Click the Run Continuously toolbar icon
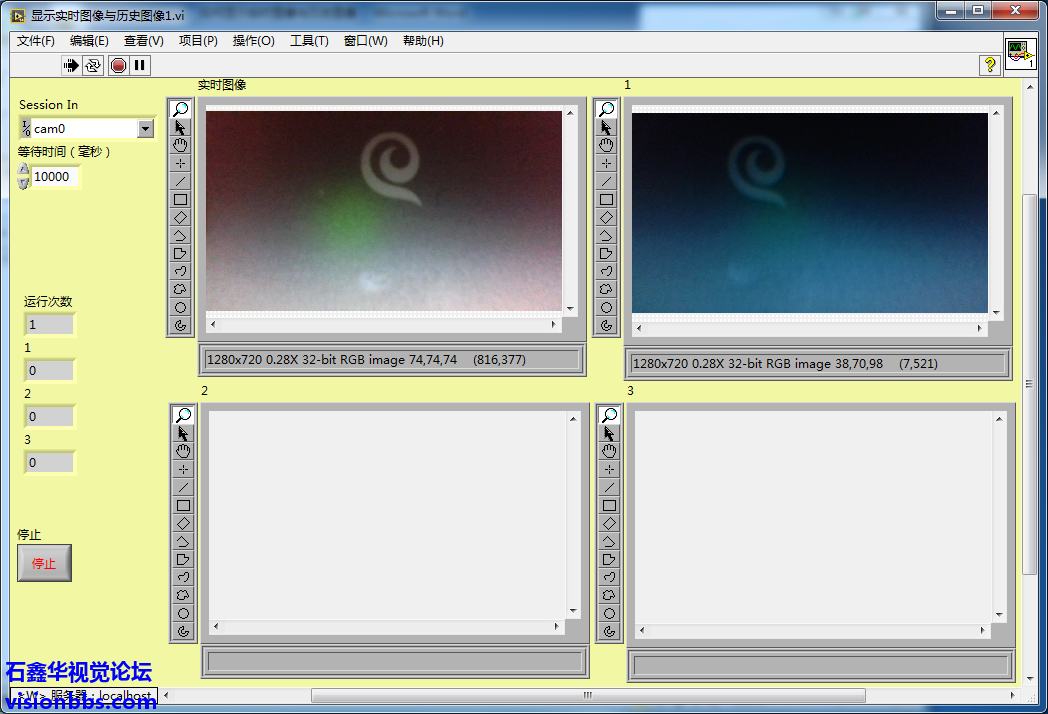Image resolution: width=1048 pixels, height=714 pixels. pyautogui.click(x=93, y=65)
